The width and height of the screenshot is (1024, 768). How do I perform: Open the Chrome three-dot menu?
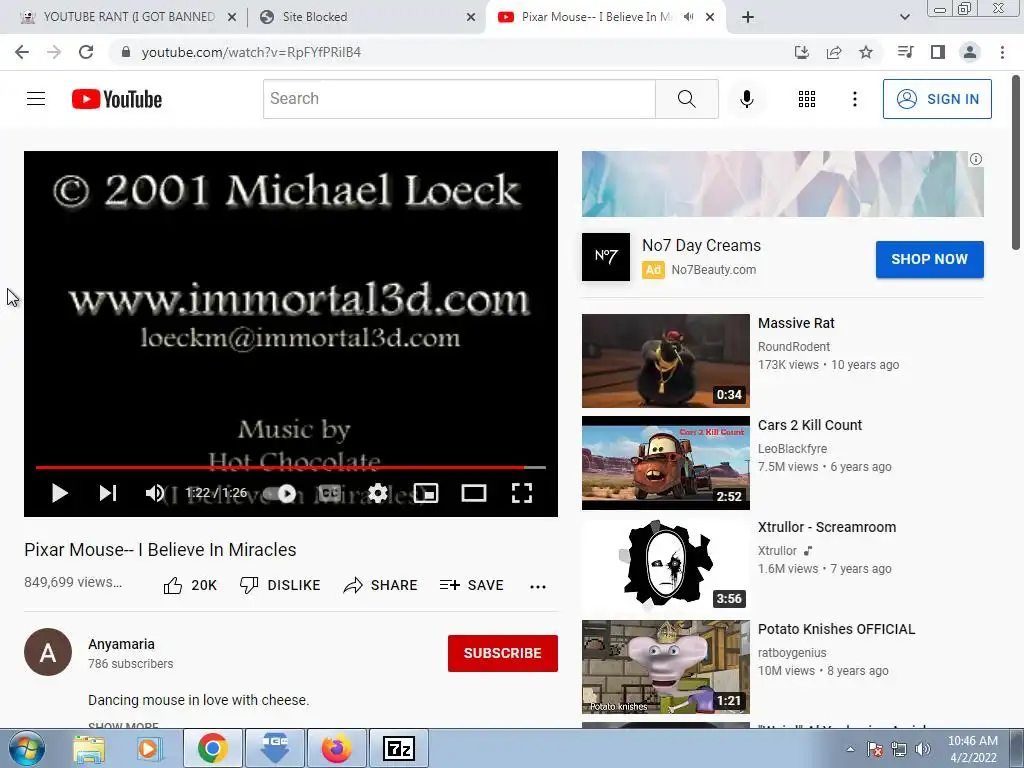[1002, 52]
